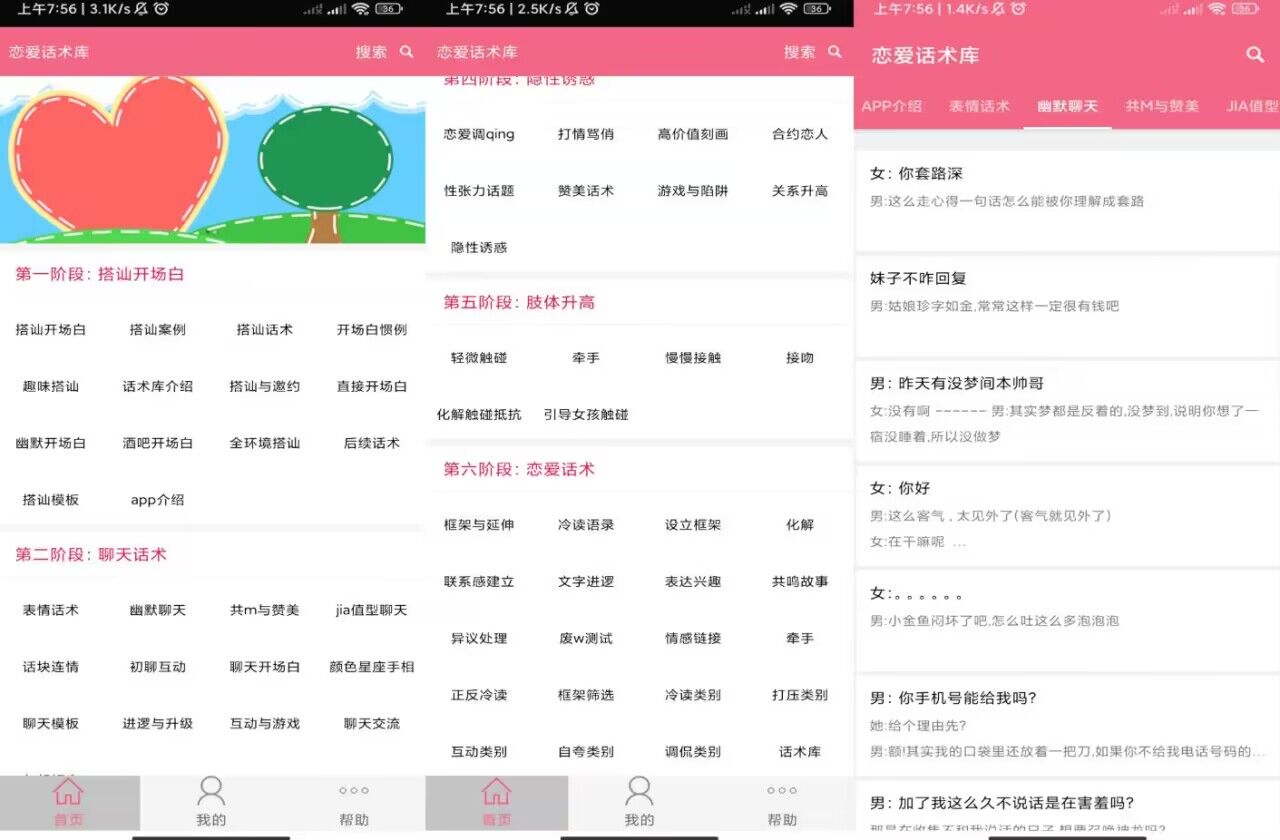Open the 共鸣故事 category
The height and width of the screenshot is (840, 1280).
[x=800, y=582]
